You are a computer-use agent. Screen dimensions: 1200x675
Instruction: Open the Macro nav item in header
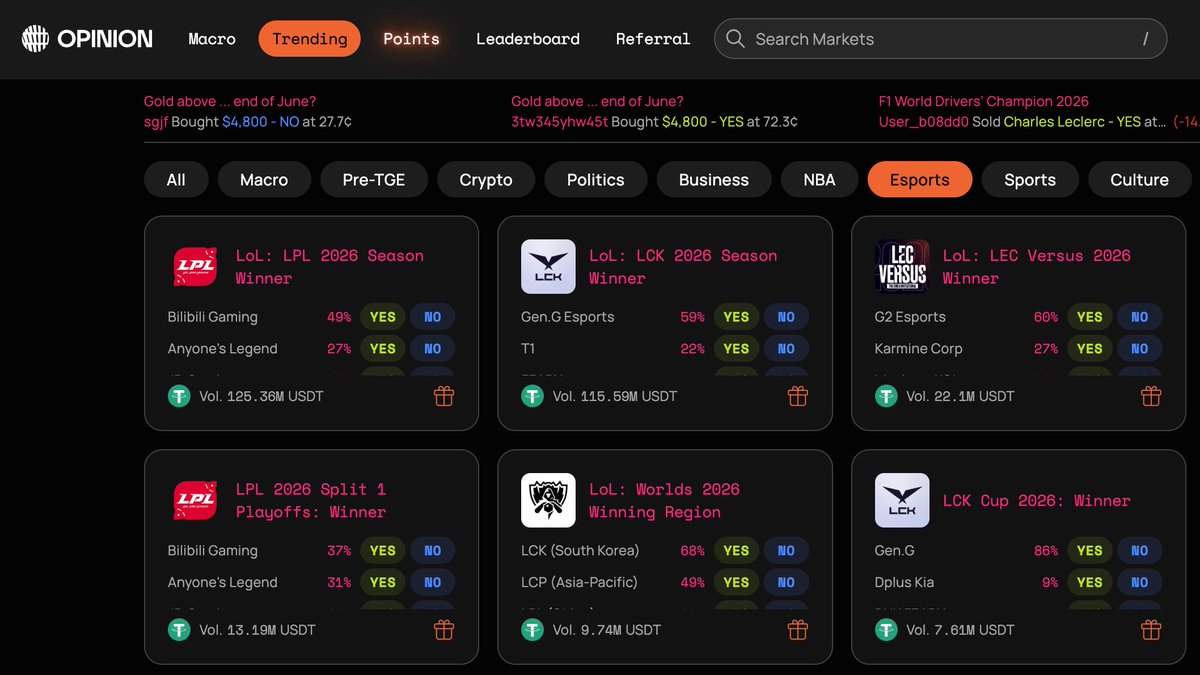212,39
